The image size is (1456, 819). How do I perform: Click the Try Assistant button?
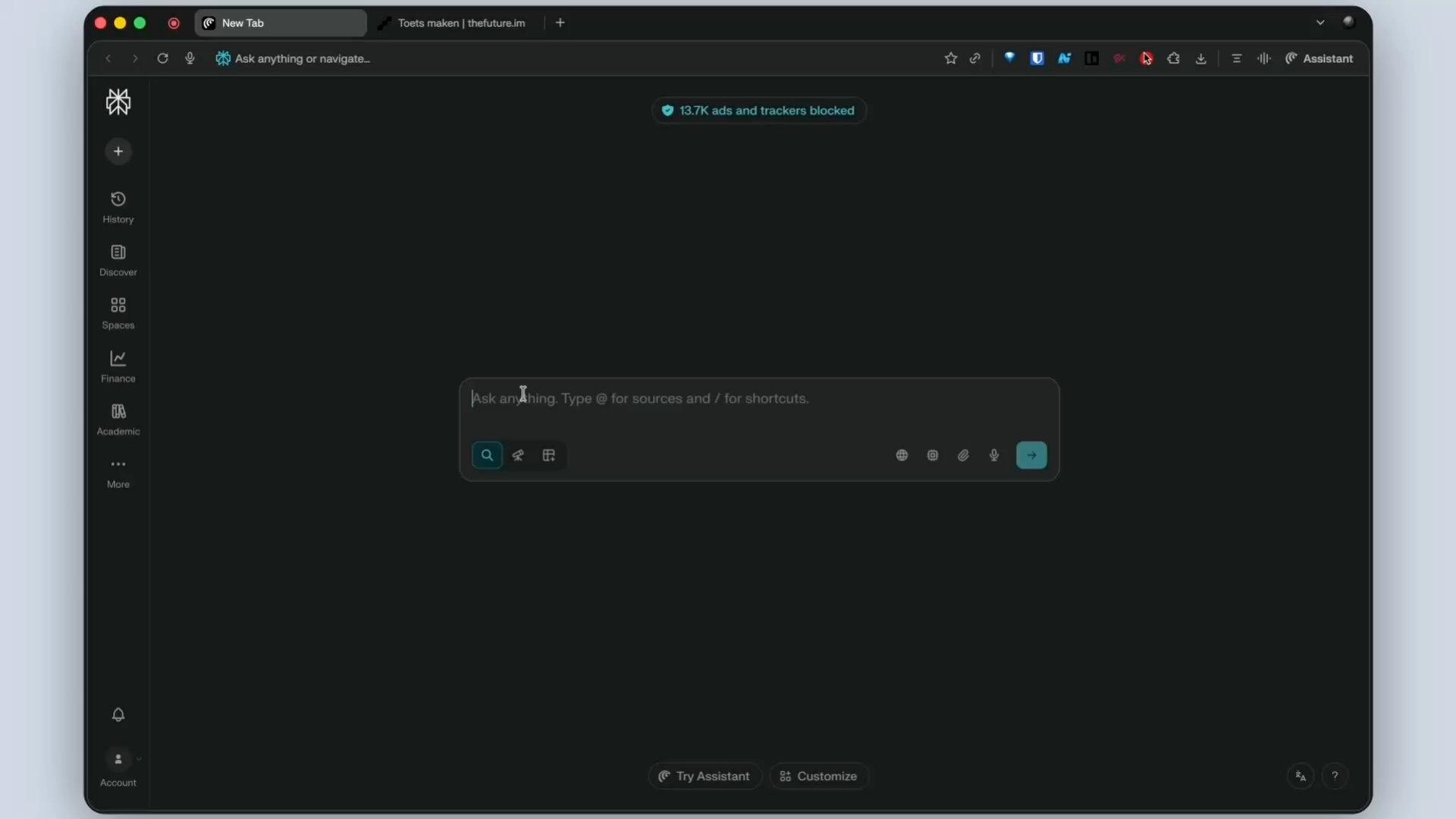tap(704, 776)
